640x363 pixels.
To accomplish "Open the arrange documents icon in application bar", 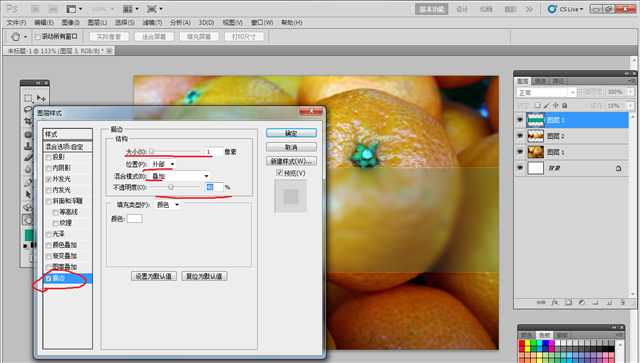I will pos(128,9).
